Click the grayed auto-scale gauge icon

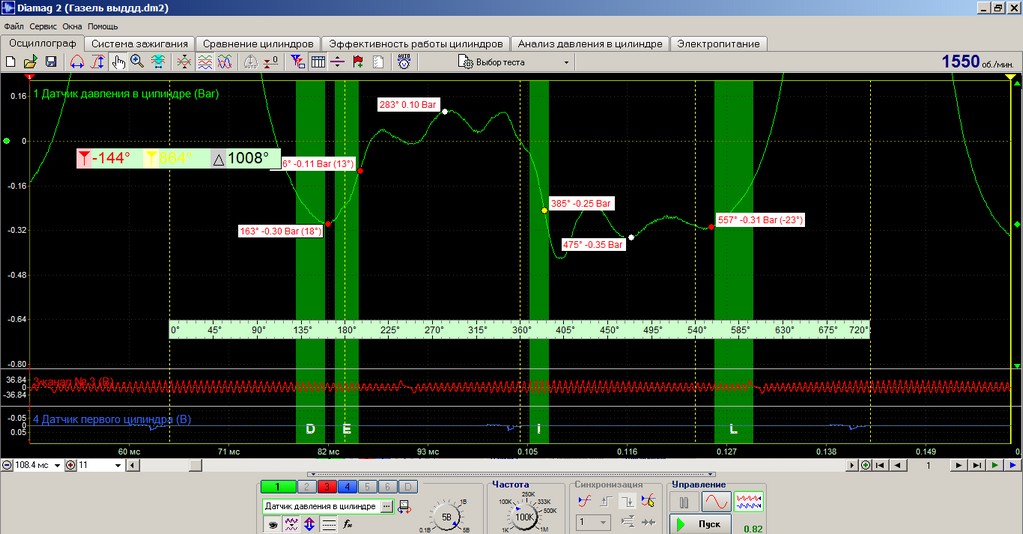pyautogui.click(x=251, y=62)
